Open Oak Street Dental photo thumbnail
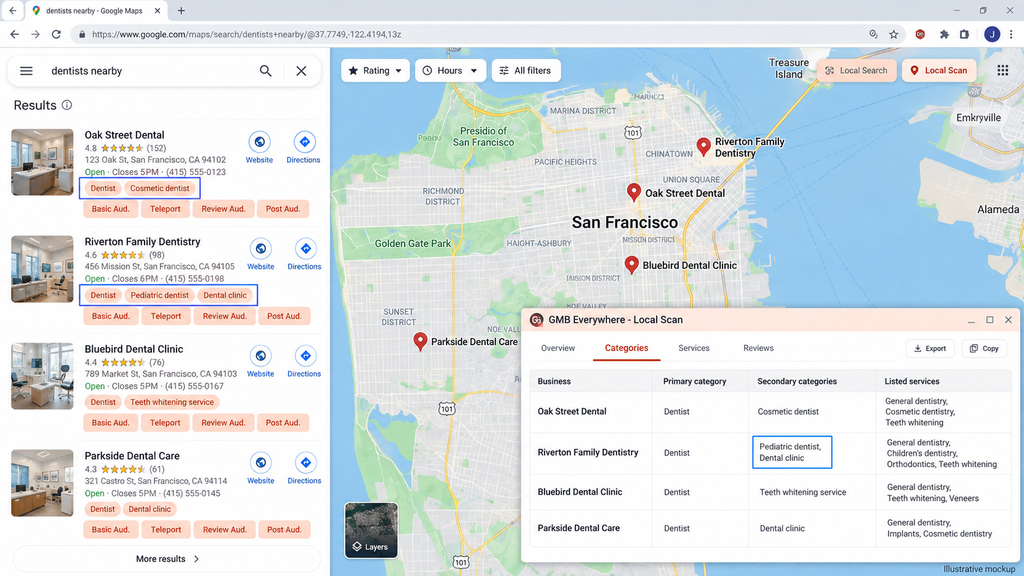The height and width of the screenshot is (576, 1024). pos(42,162)
